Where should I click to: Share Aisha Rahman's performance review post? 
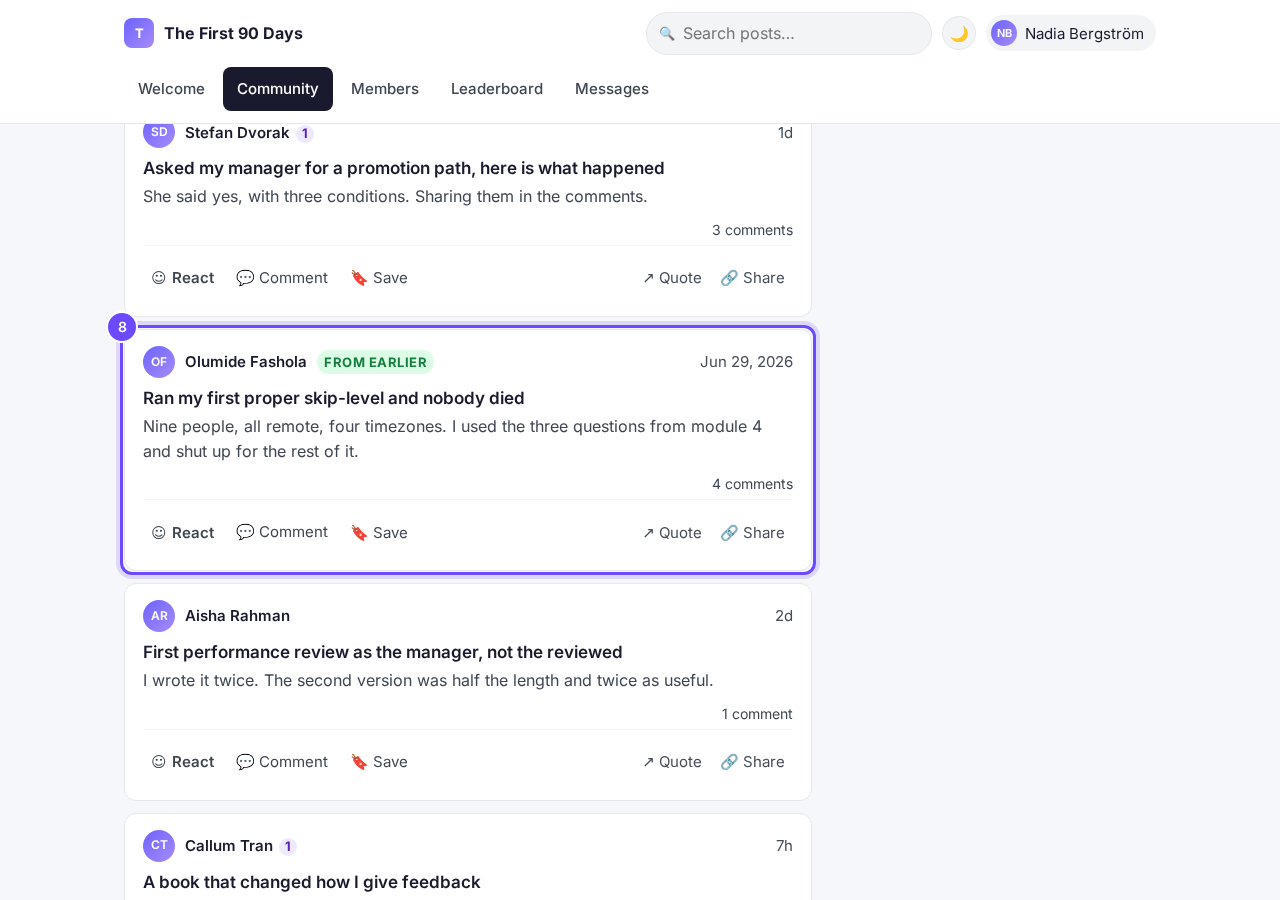[752, 762]
